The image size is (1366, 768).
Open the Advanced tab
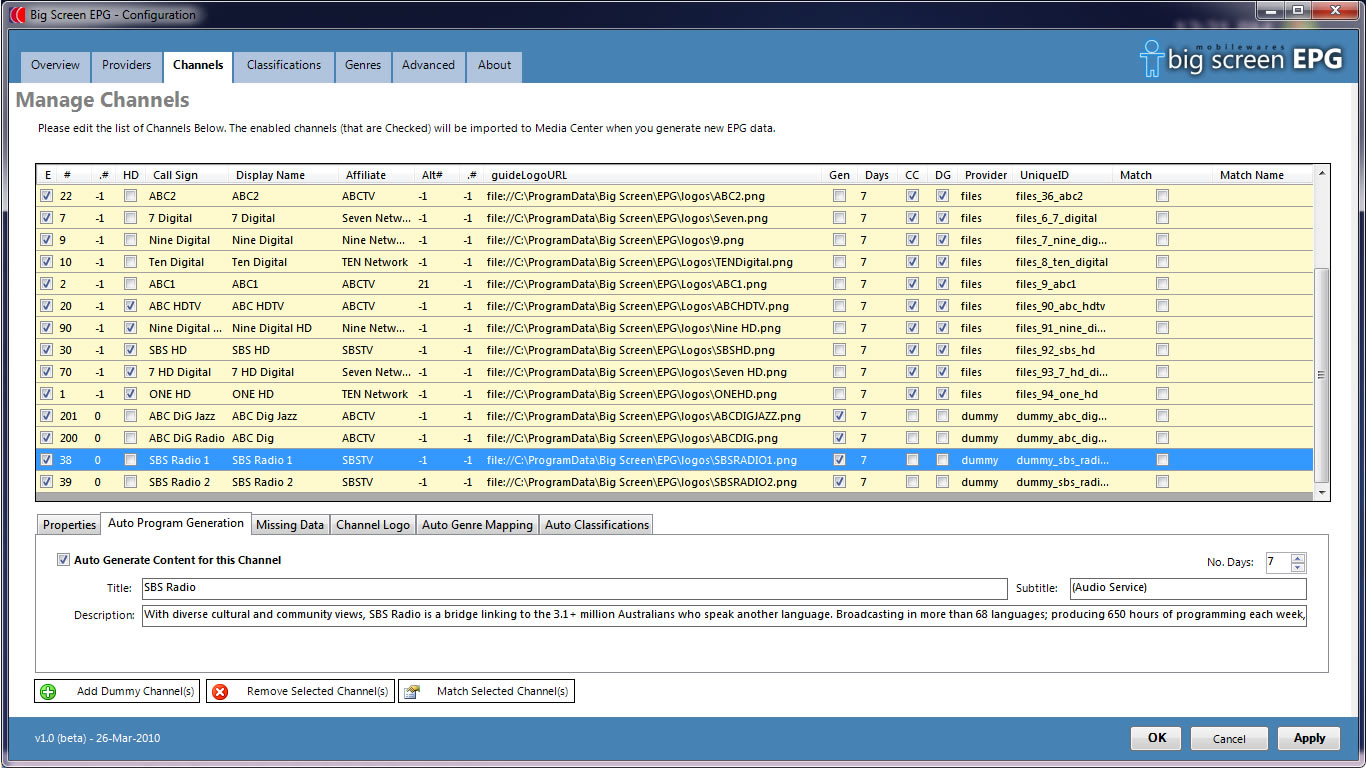[428, 66]
